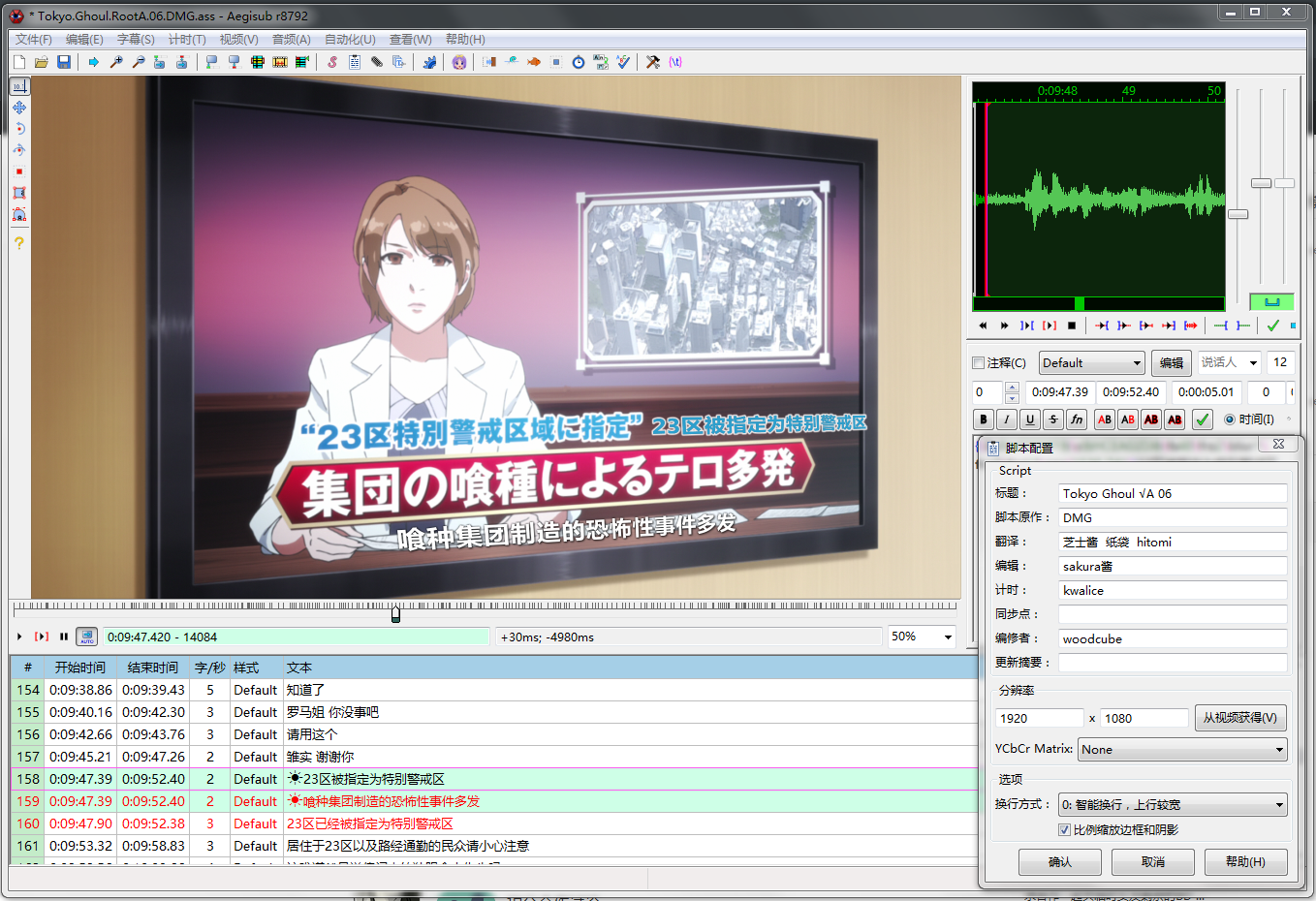This screenshot has height=901, width=1316.
Task: Click the Jump to time arrow icon
Action: pos(93,62)
